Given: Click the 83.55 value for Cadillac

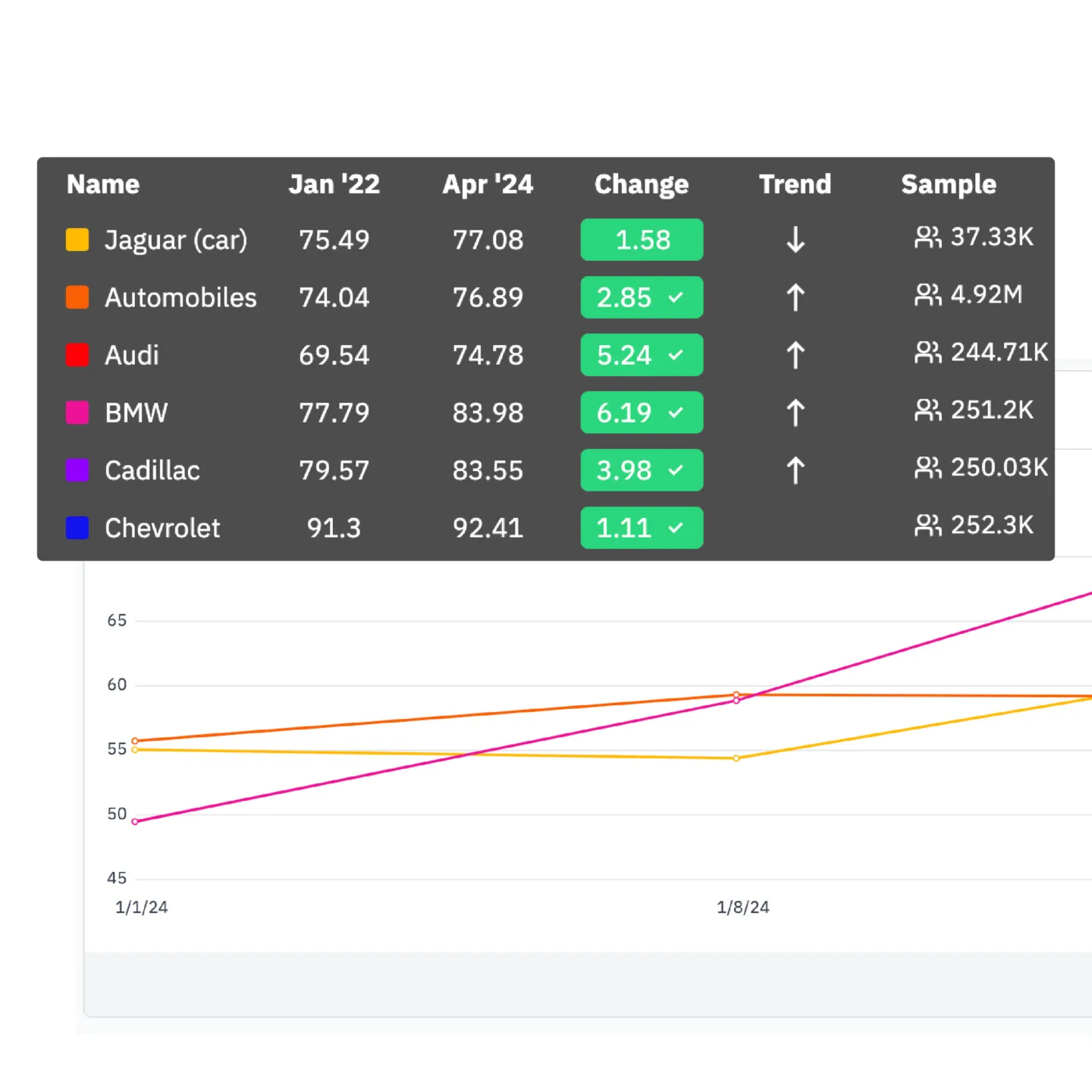Looking at the screenshot, I should (488, 470).
